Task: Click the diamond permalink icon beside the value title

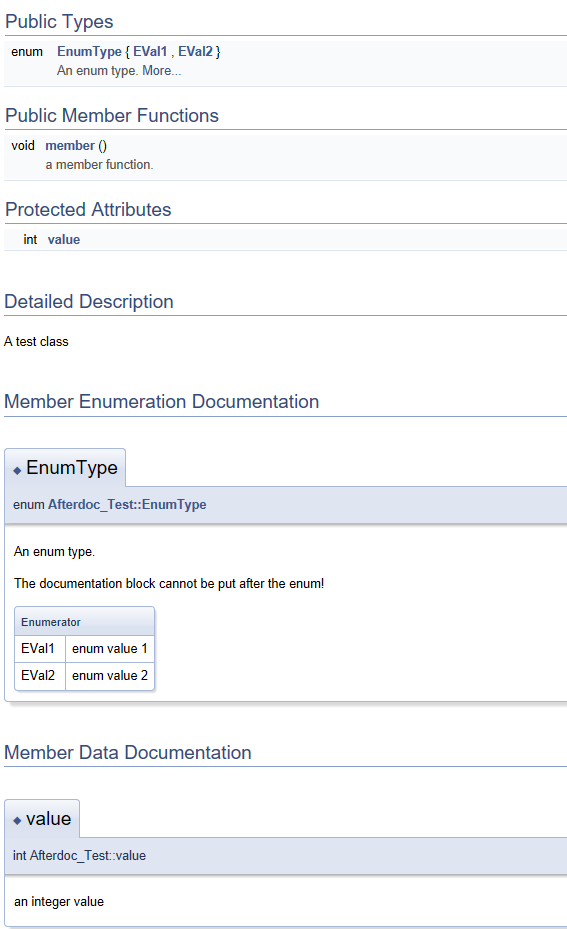Action: (x=17, y=821)
